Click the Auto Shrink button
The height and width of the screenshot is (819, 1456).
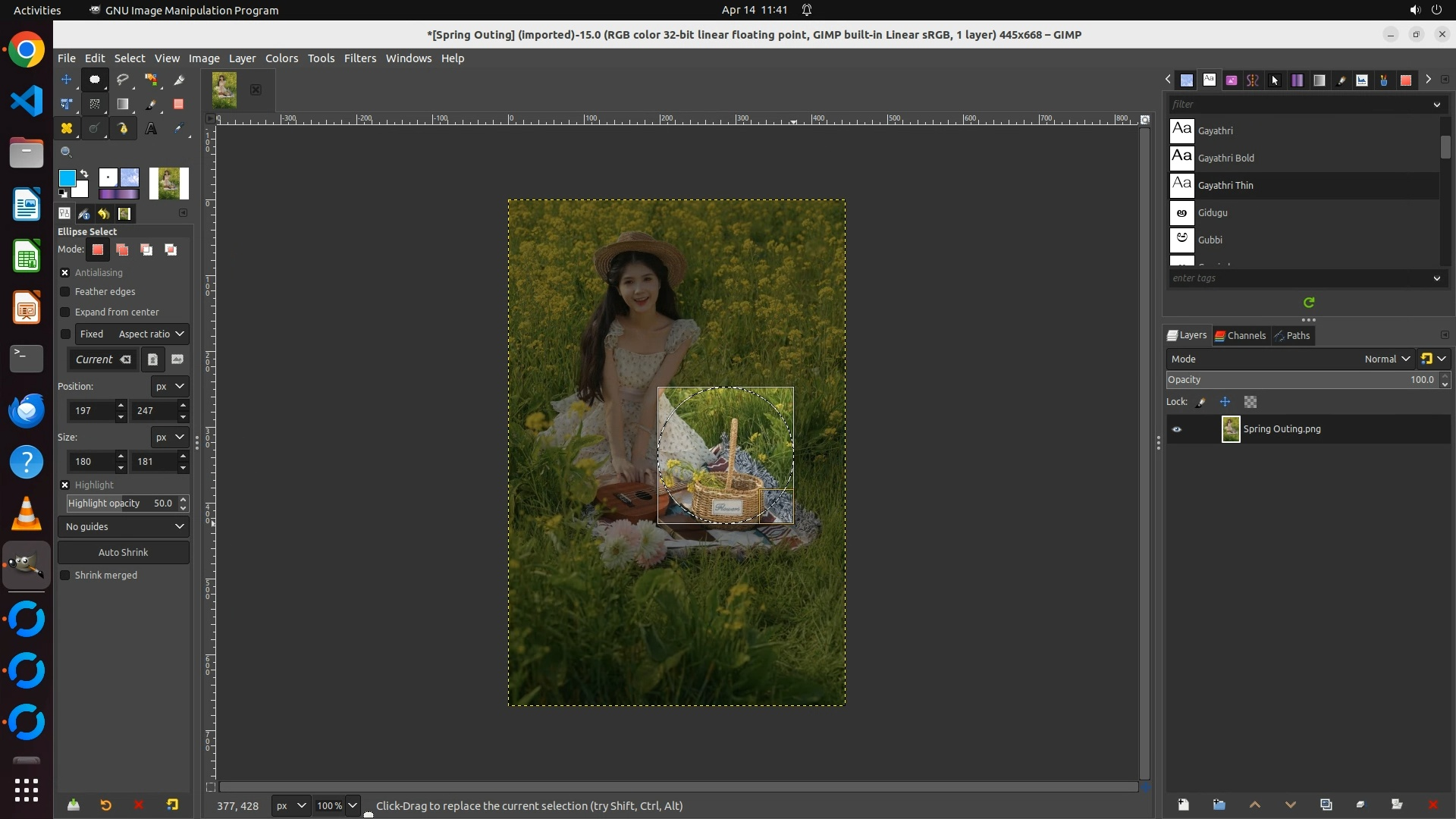tap(124, 553)
